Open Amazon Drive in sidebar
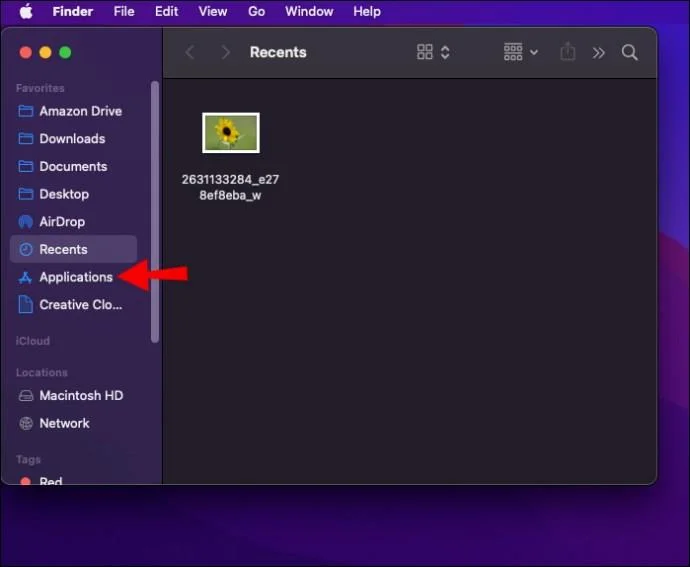Screen dimensions: 690x567 click(73, 111)
